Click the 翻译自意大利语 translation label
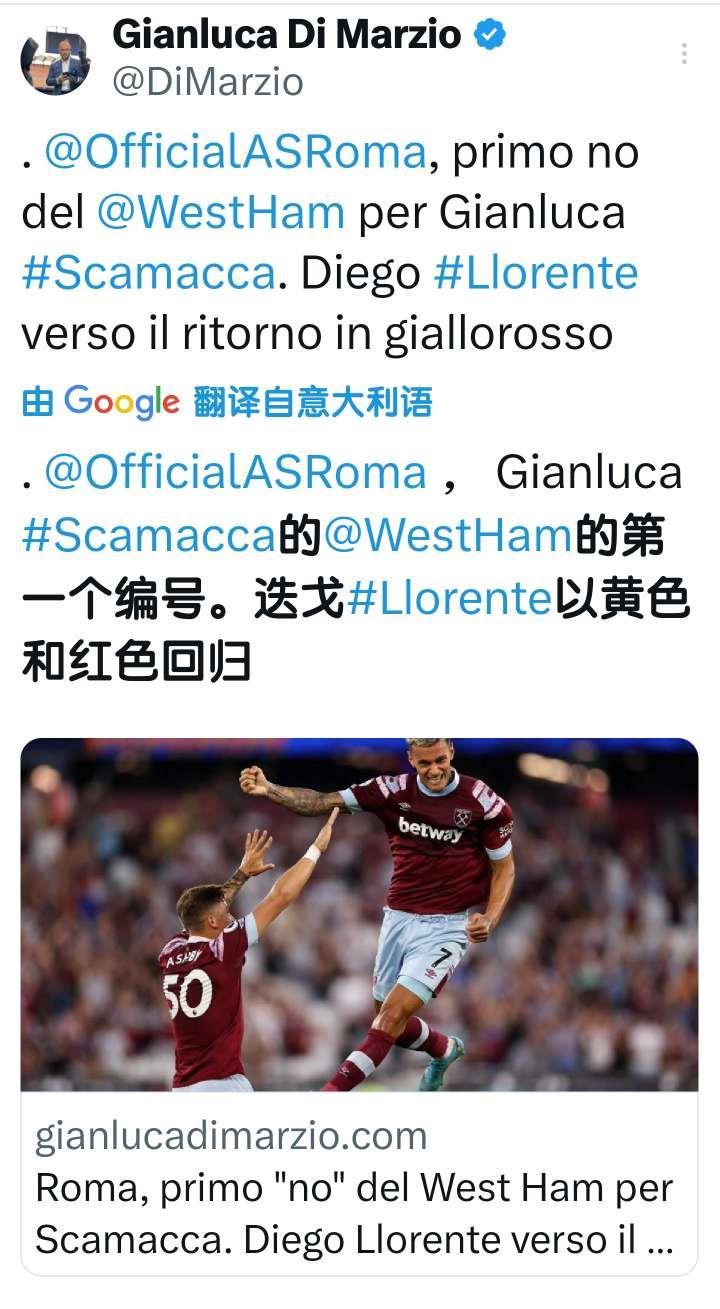 (x=313, y=403)
